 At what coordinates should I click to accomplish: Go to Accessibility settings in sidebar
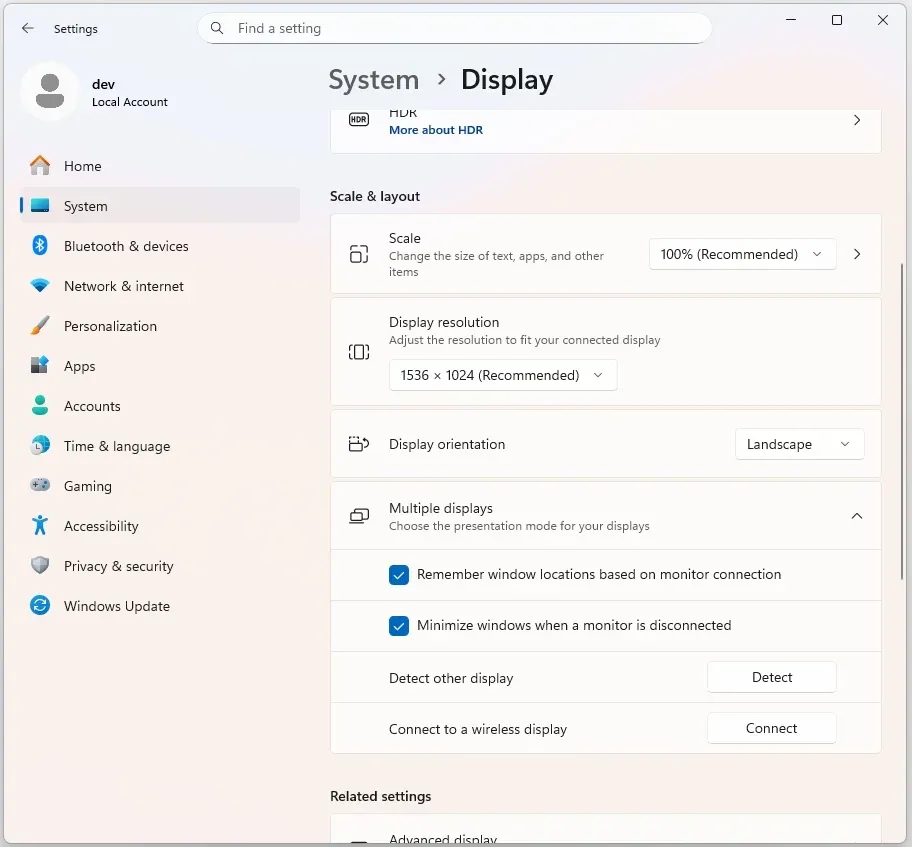coord(101,526)
